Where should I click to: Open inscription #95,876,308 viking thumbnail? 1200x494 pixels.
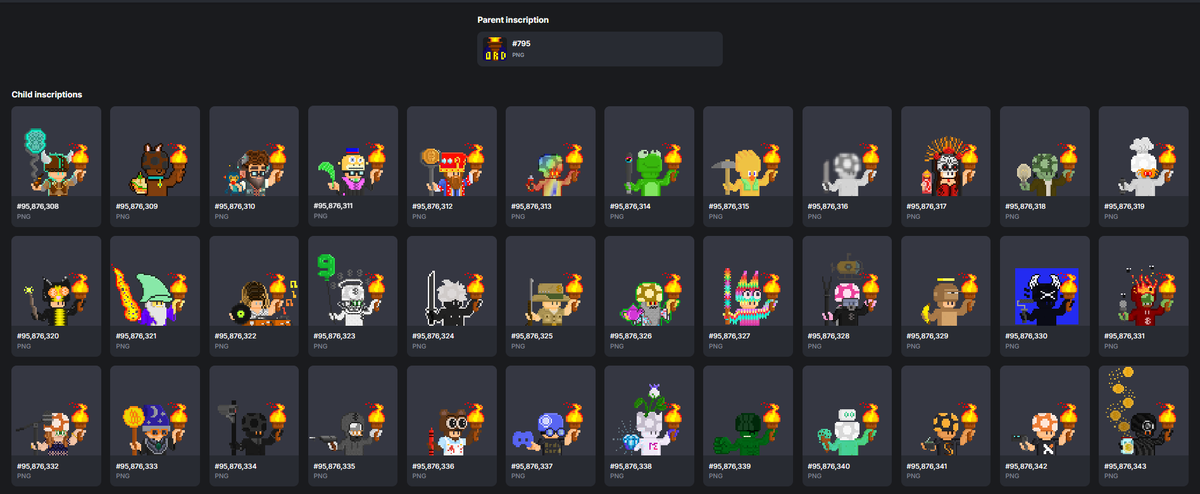pyautogui.click(x=56, y=152)
